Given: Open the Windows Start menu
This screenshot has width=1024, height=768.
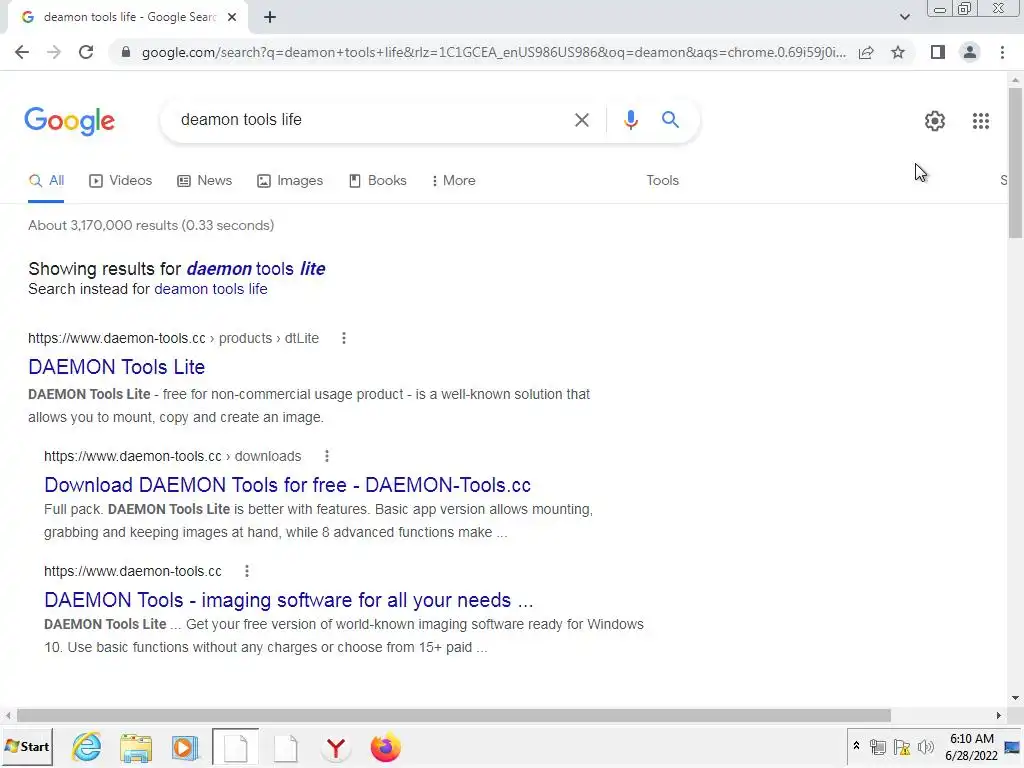Looking at the screenshot, I should tap(27, 747).
